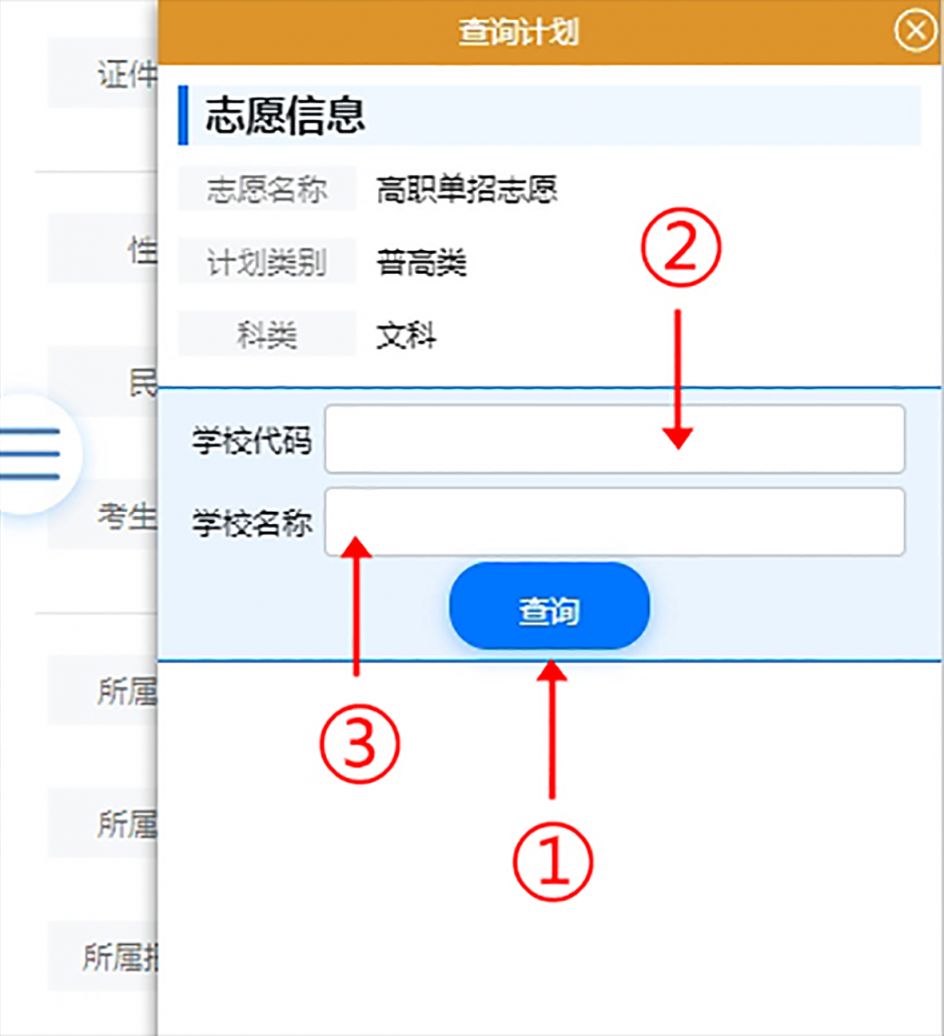
Task: Click the 志愿名称 label
Action: tap(267, 189)
